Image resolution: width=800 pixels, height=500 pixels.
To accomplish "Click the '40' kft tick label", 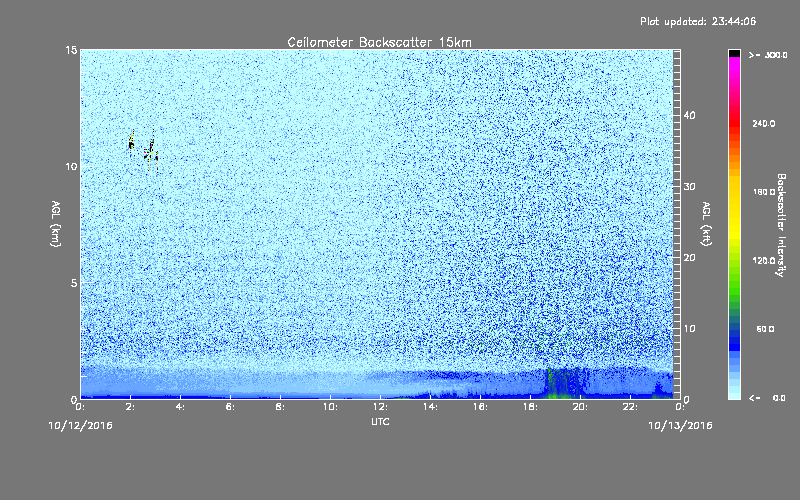I will [x=689, y=115].
